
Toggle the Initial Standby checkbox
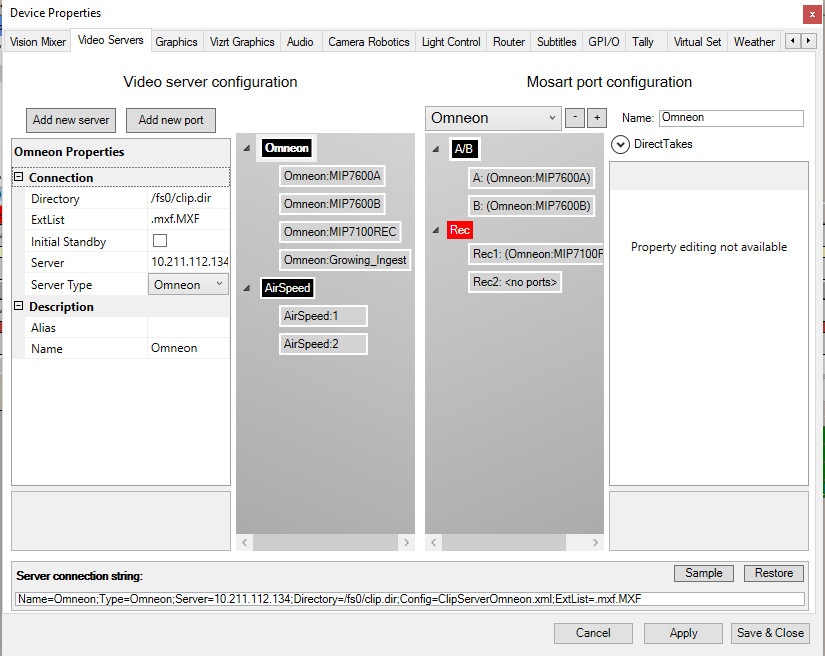159,241
